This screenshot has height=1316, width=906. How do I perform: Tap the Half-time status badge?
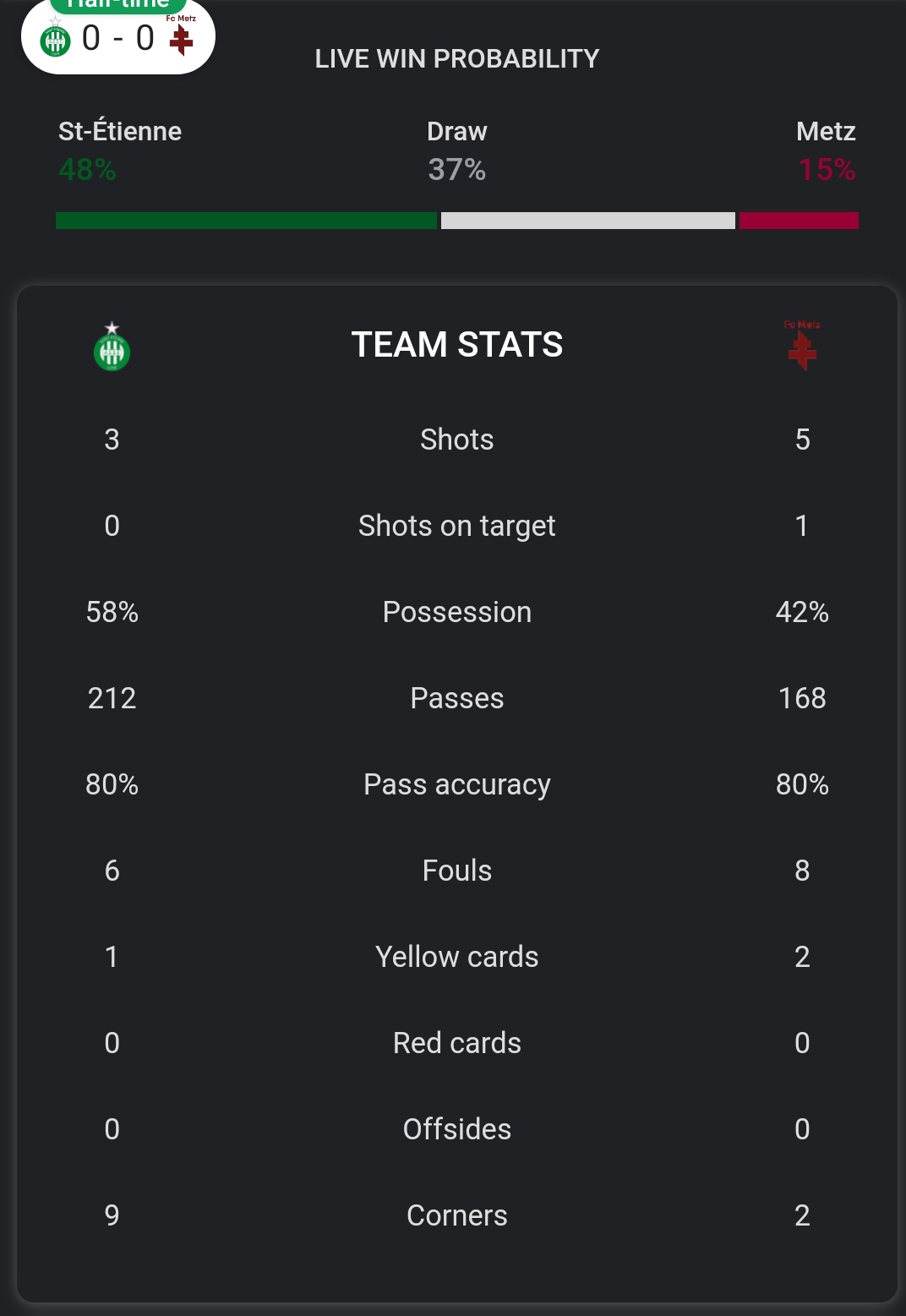(117, 4)
